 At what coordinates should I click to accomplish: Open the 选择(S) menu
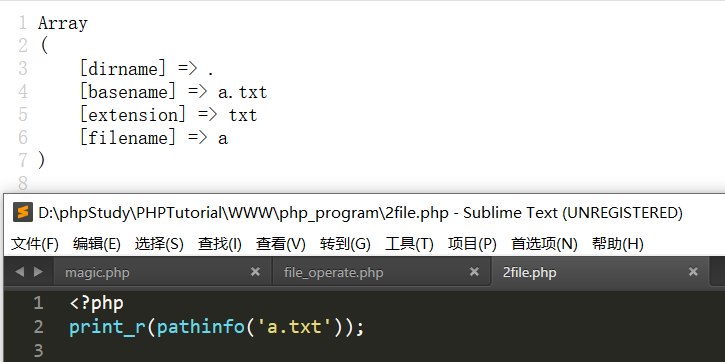tap(159, 244)
